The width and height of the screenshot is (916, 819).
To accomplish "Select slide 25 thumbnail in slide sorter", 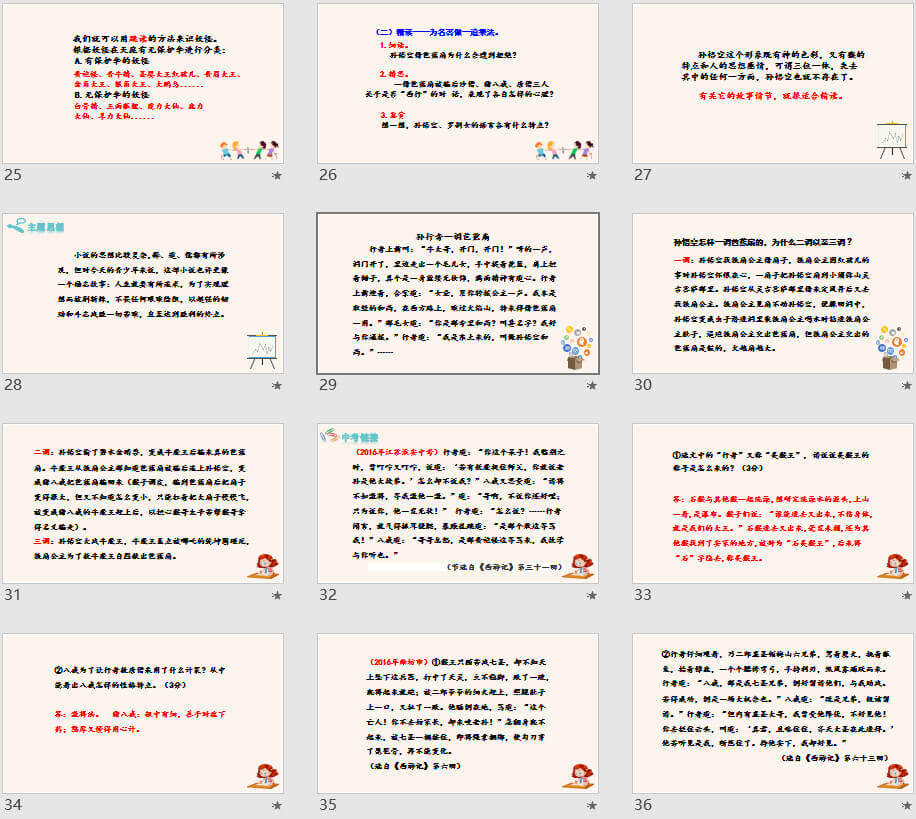I will point(143,84).
